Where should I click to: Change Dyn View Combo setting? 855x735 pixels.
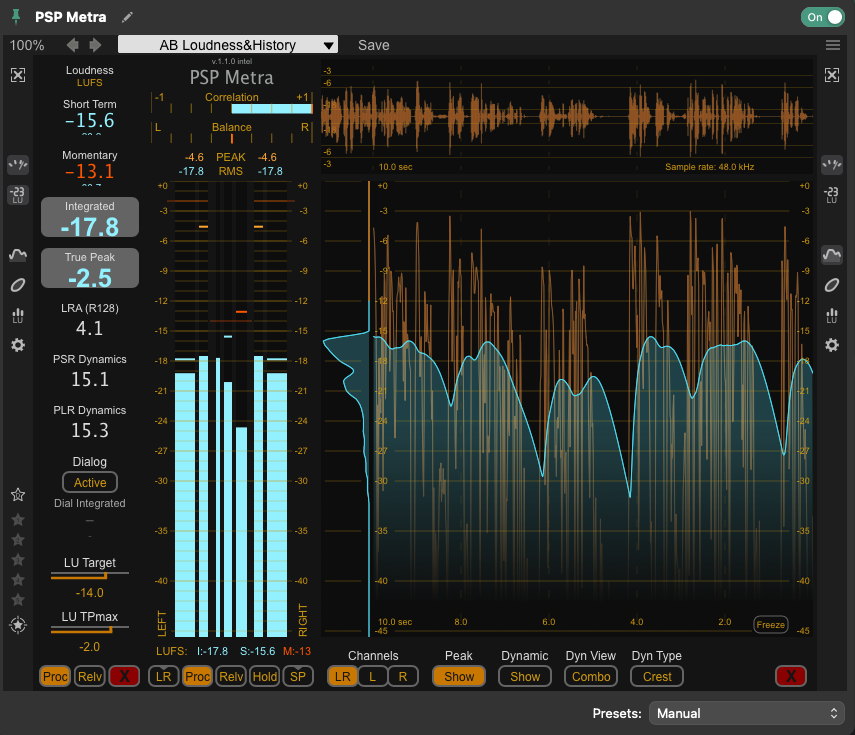click(x=591, y=677)
